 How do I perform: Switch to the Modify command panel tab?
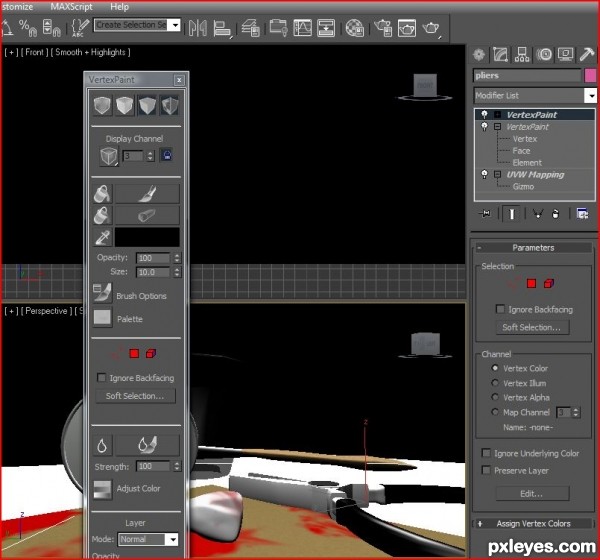500,54
